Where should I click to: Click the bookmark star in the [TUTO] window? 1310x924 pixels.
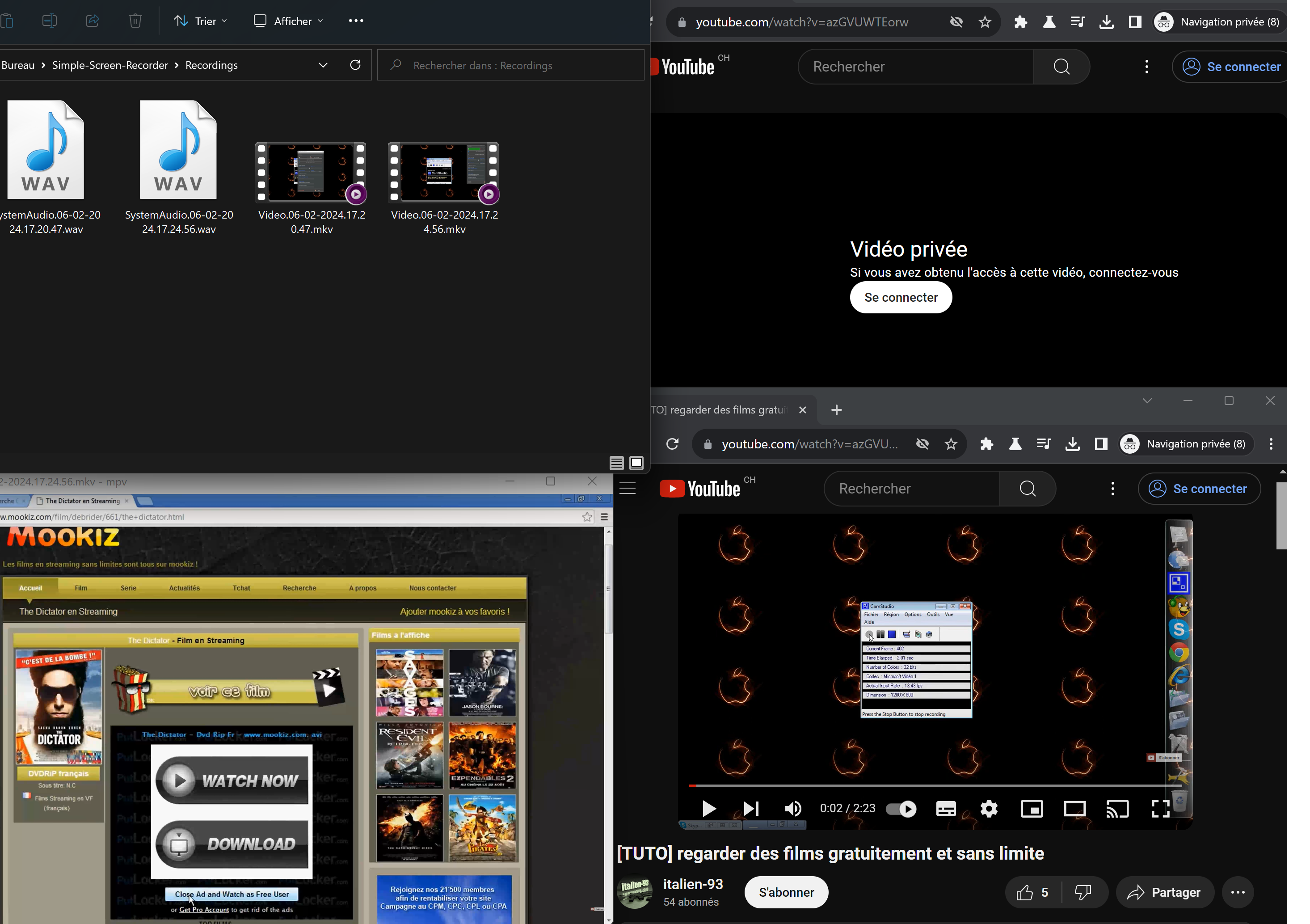point(951,444)
